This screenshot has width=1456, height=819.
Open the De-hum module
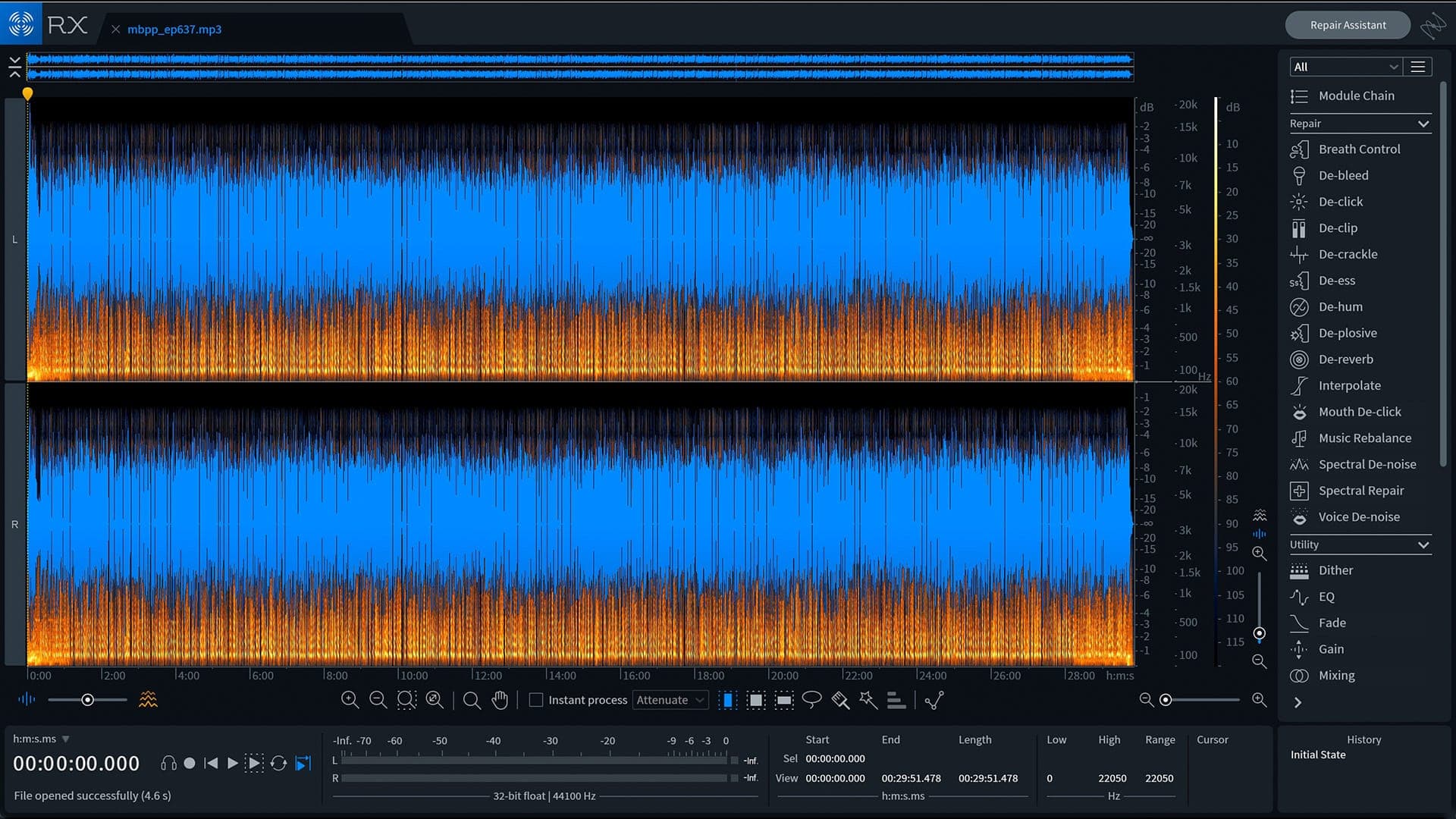tap(1340, 306)
